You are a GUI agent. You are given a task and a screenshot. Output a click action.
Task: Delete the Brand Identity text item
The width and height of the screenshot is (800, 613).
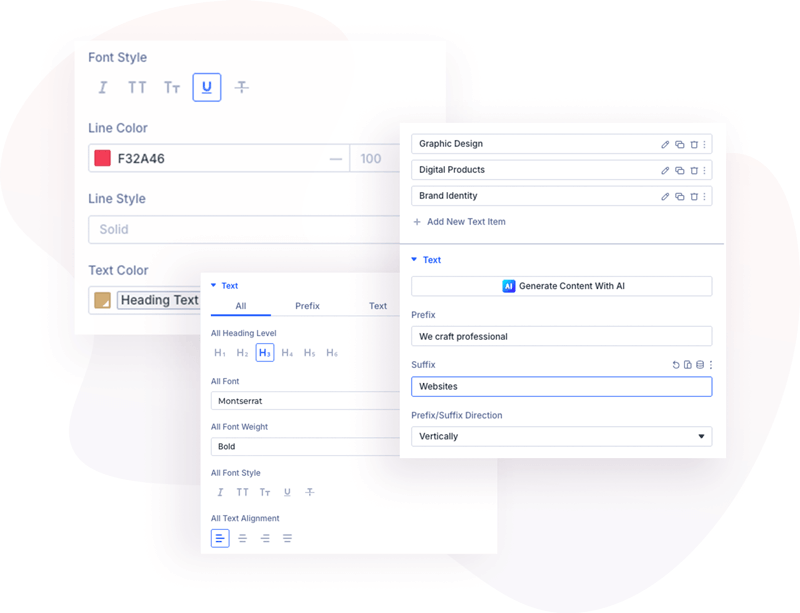click(x=694, y=197)
